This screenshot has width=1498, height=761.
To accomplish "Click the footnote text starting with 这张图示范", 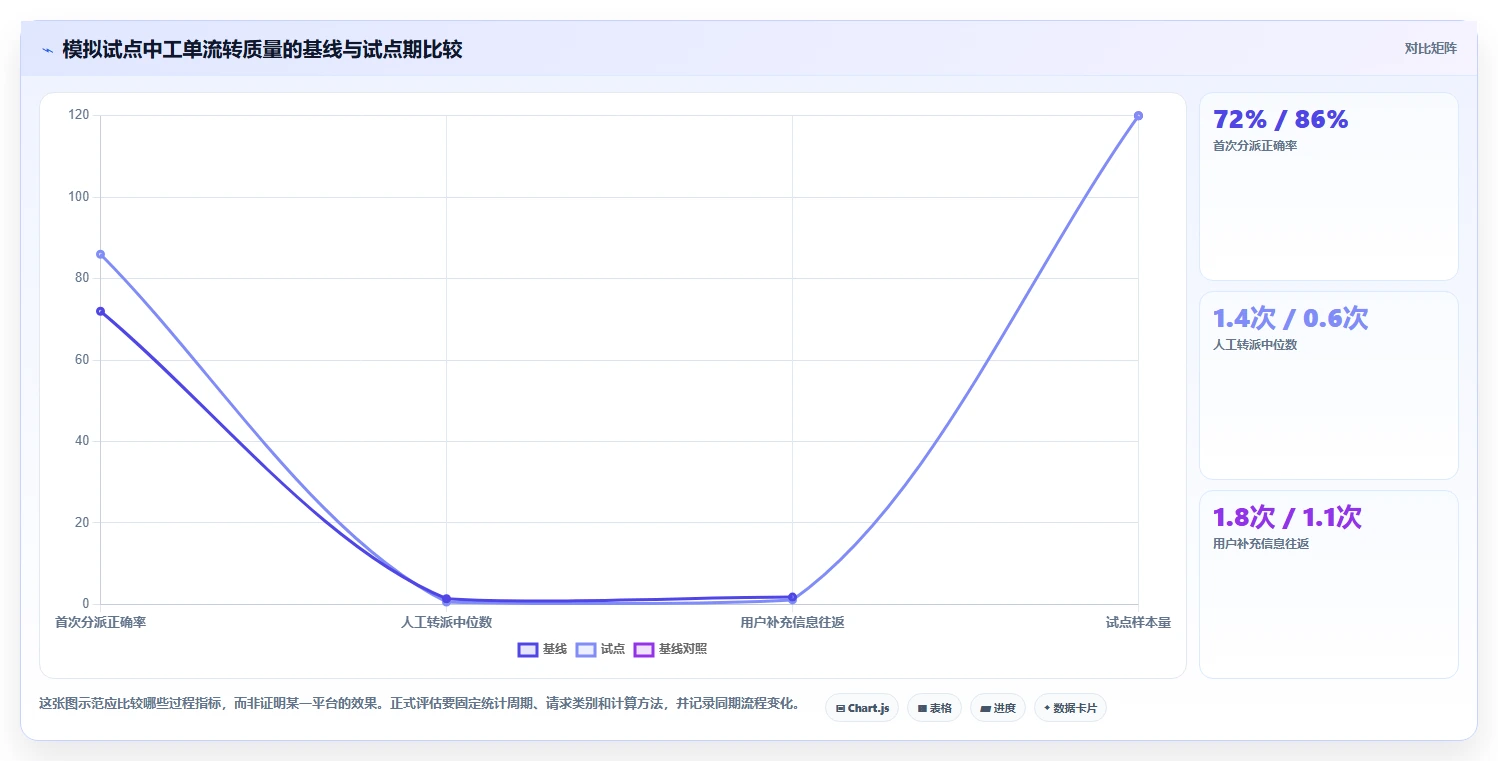I will (x=419, y=704).
